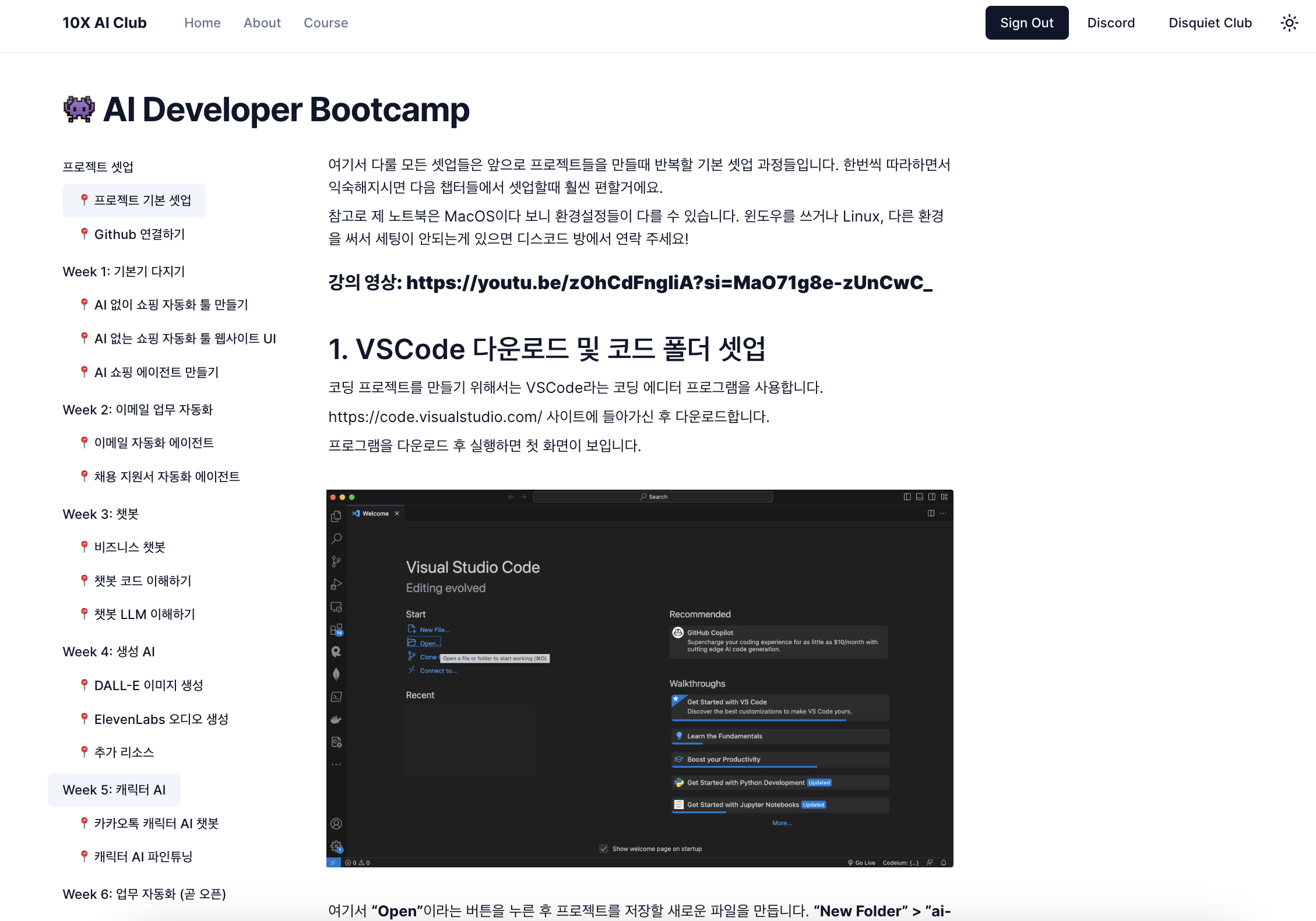
Task: Close the Welcome tab in VS Code screenshot
Action: pyautogui.click(x=397, y=514)
